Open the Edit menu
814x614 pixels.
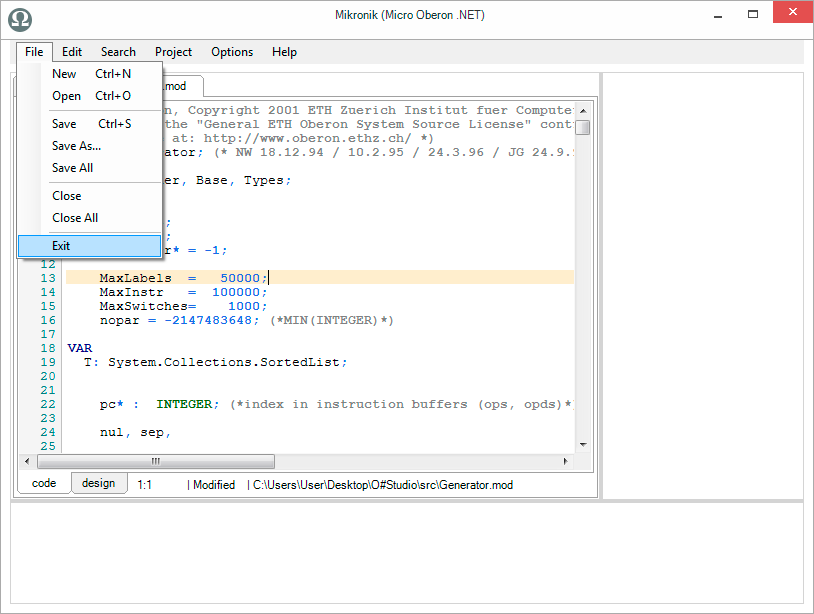pos(72,52)
